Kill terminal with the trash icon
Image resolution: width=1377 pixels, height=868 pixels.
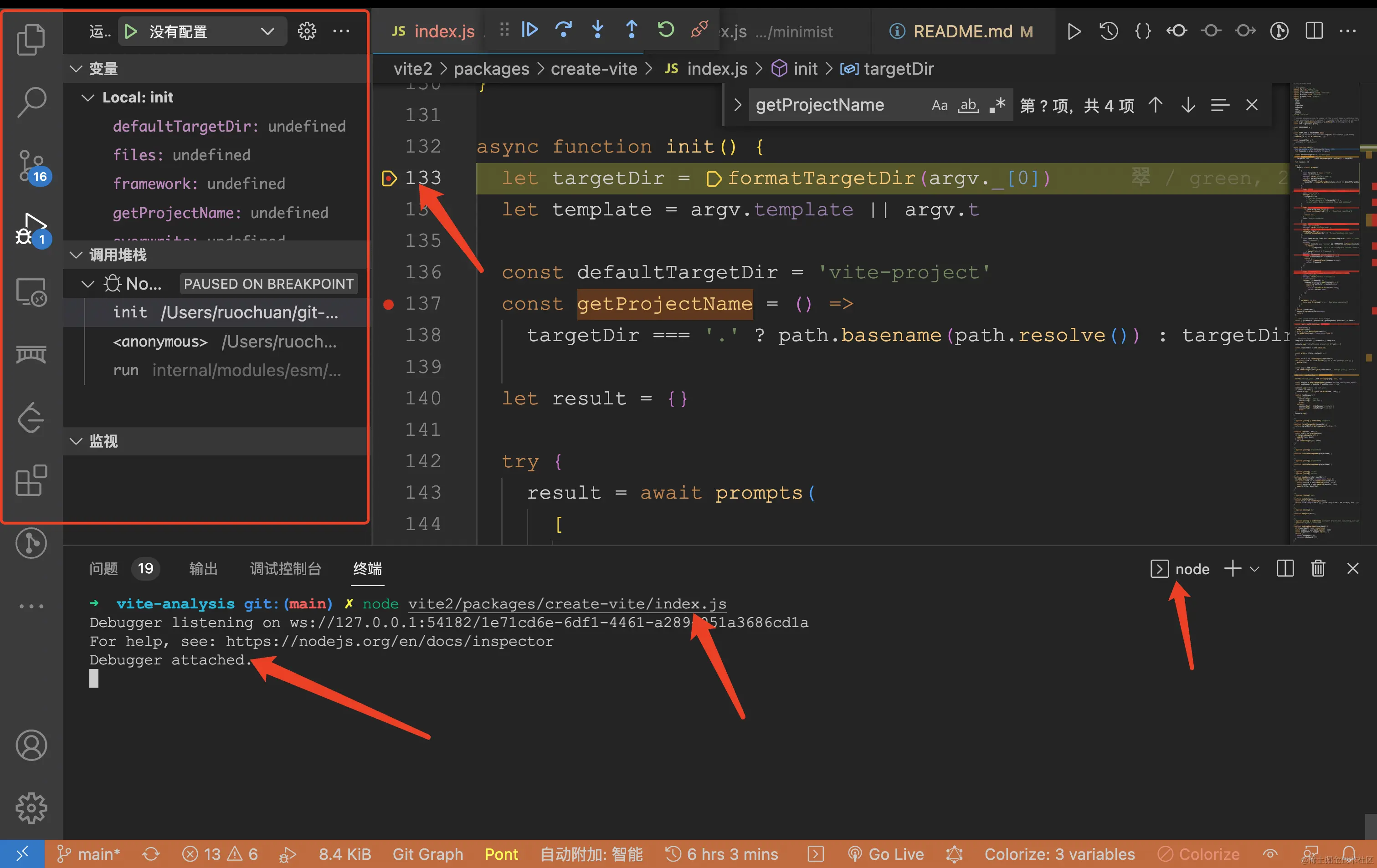[1318, 568]
